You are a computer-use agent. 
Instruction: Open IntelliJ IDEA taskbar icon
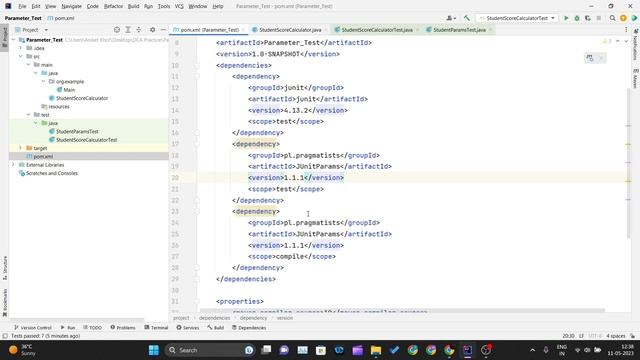coord(467,350)
